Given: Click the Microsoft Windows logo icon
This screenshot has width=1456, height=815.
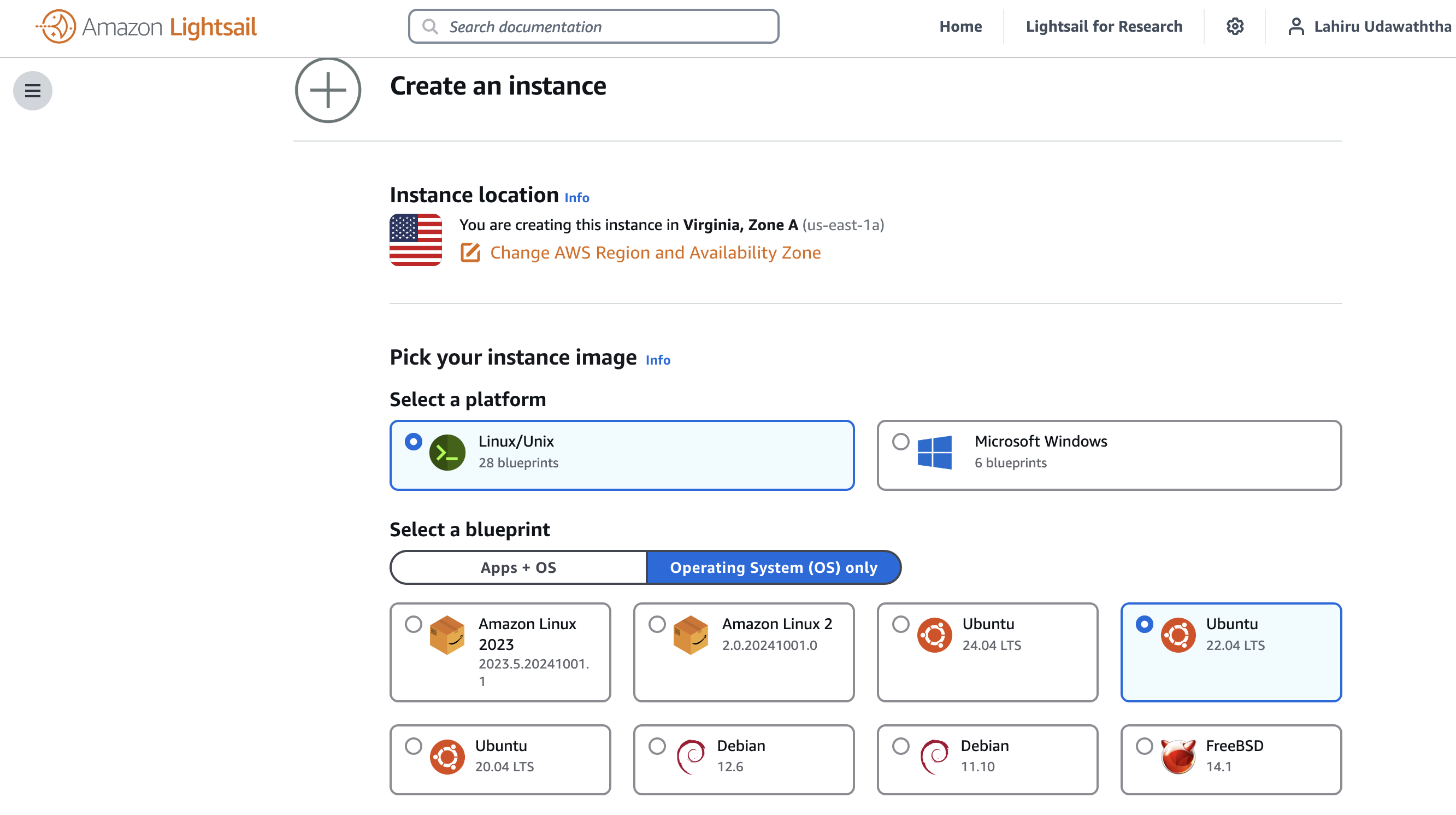Looking at the screenshot, I should click(935, 452).
